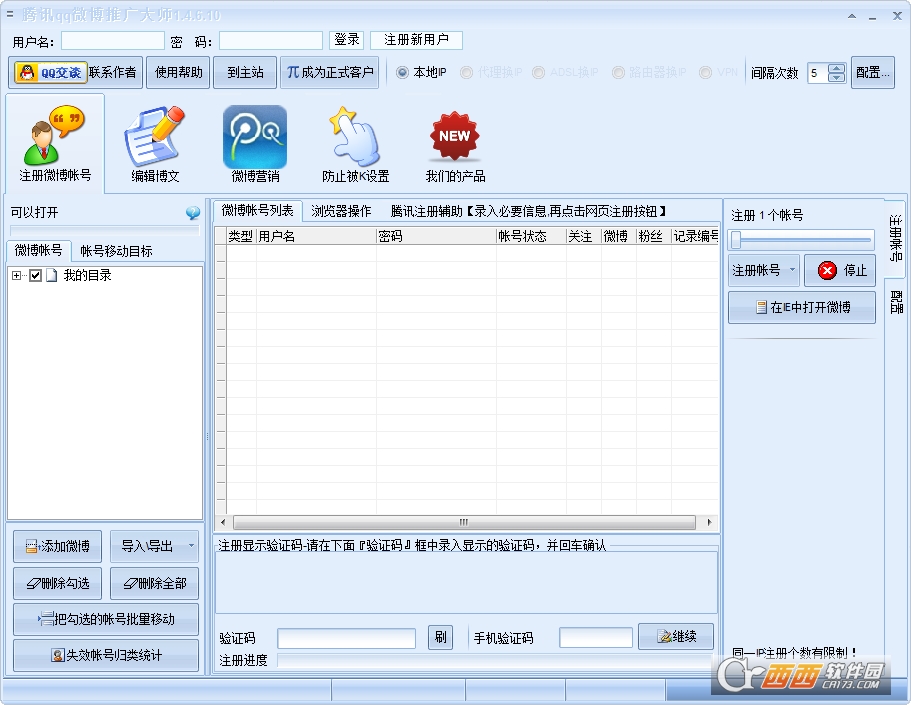Click the 刷 refresh captcha button

click(x=440, y=638)
